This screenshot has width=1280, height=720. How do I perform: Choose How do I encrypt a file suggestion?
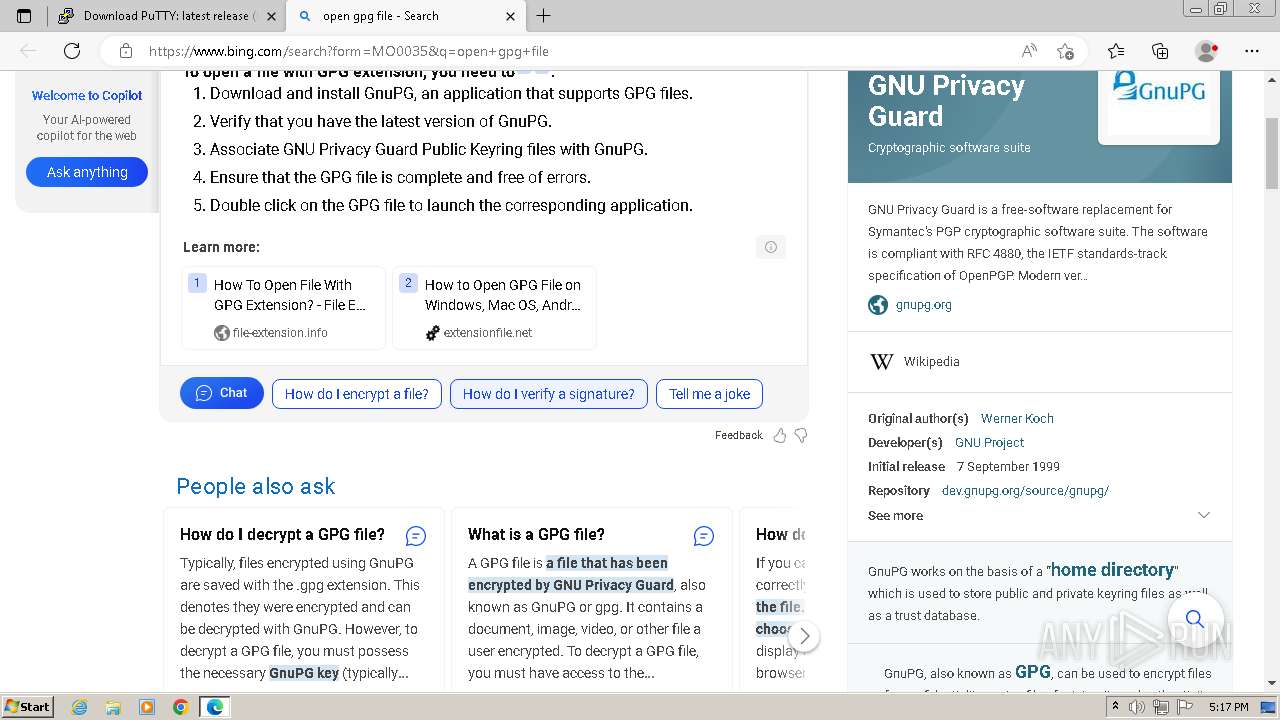pos(357,394)
